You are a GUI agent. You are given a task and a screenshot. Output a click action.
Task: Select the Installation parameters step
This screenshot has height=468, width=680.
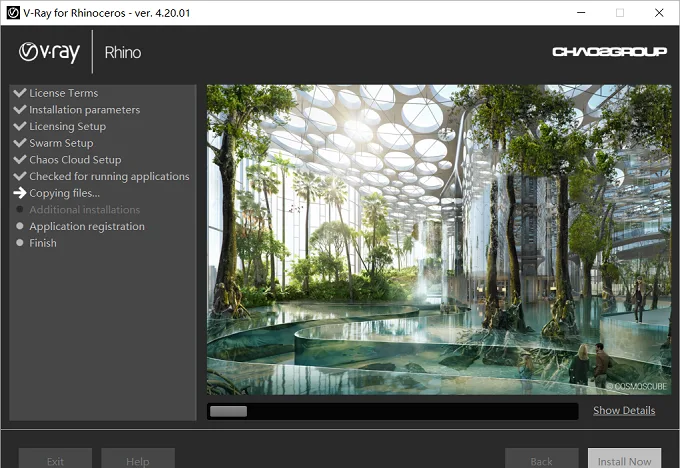coord(85,110)
